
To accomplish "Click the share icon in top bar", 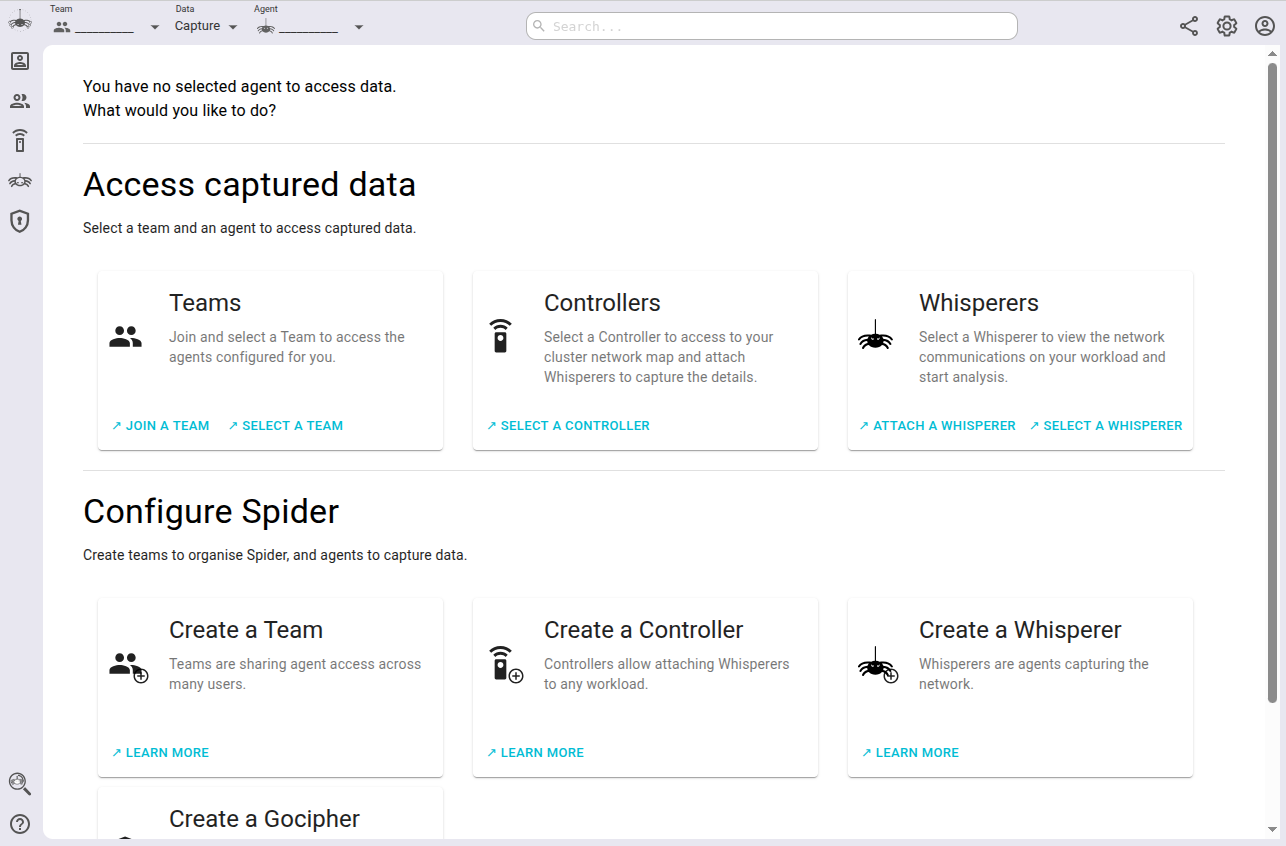I will point(1189,27).
